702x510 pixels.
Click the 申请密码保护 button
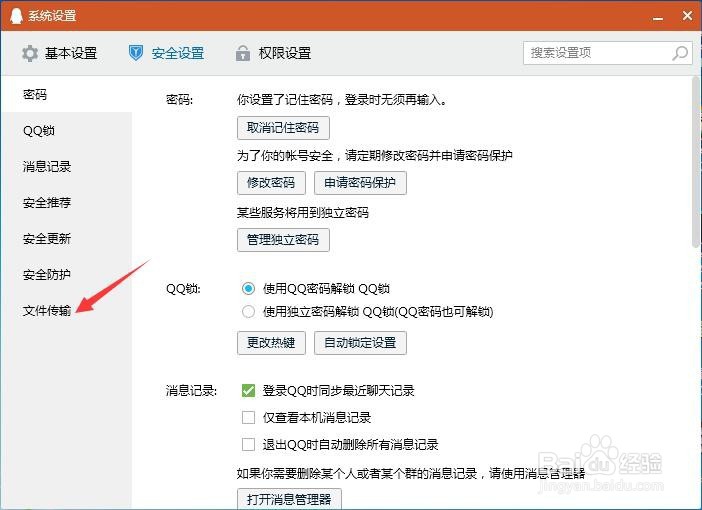tap(360, 183)
